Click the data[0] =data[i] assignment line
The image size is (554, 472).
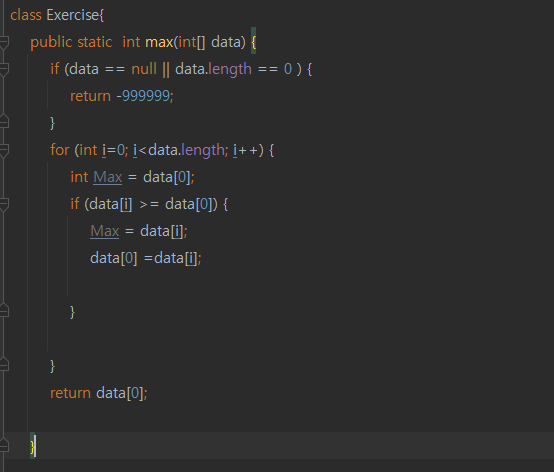[x=146, y=258]
